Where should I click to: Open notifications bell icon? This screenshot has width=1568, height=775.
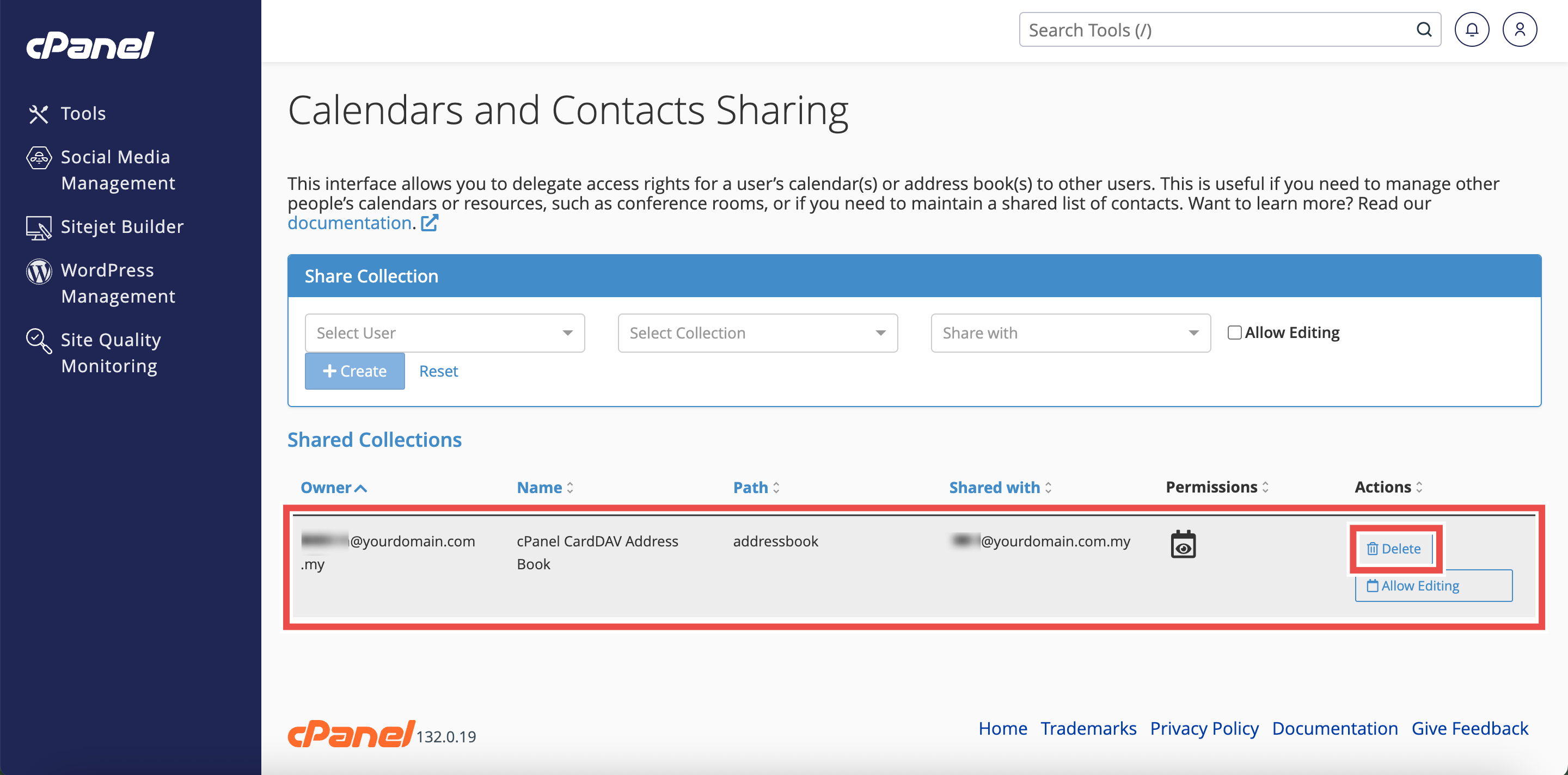pyautogui.click(x=1471, y=30)
